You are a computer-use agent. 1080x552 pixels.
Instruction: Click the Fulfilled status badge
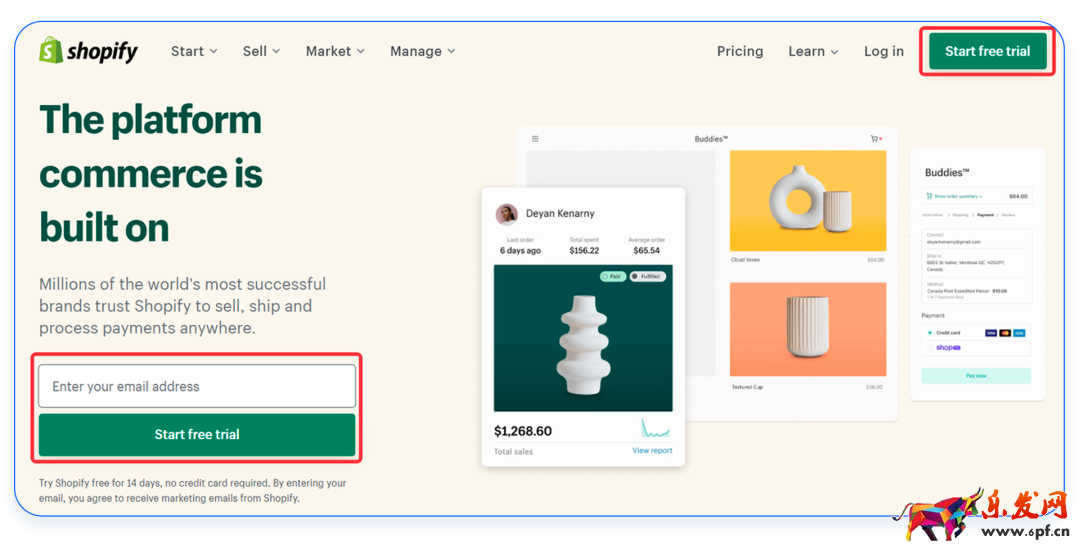(647, 276)
